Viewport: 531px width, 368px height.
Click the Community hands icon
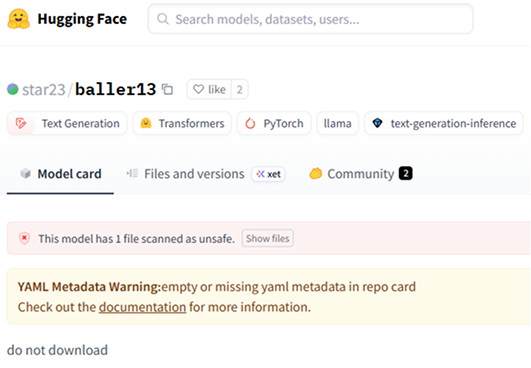click(x=316, y=174)
